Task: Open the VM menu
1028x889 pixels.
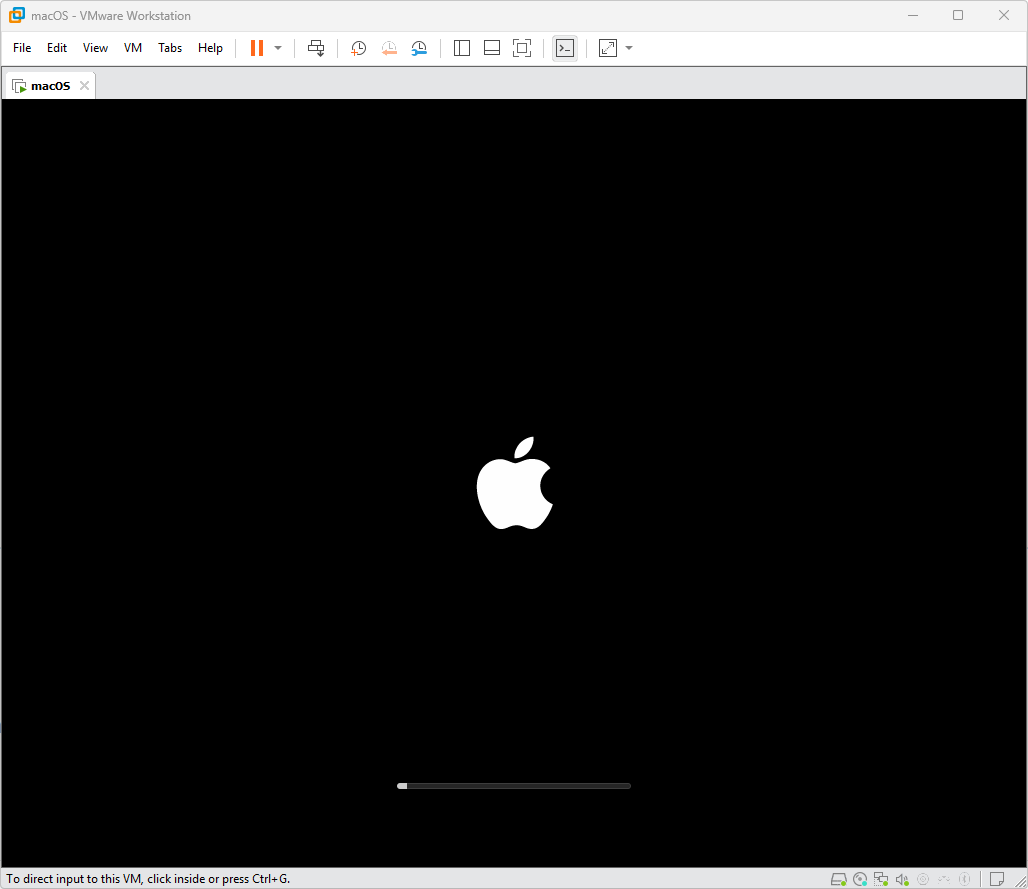Action: [132, 48]
